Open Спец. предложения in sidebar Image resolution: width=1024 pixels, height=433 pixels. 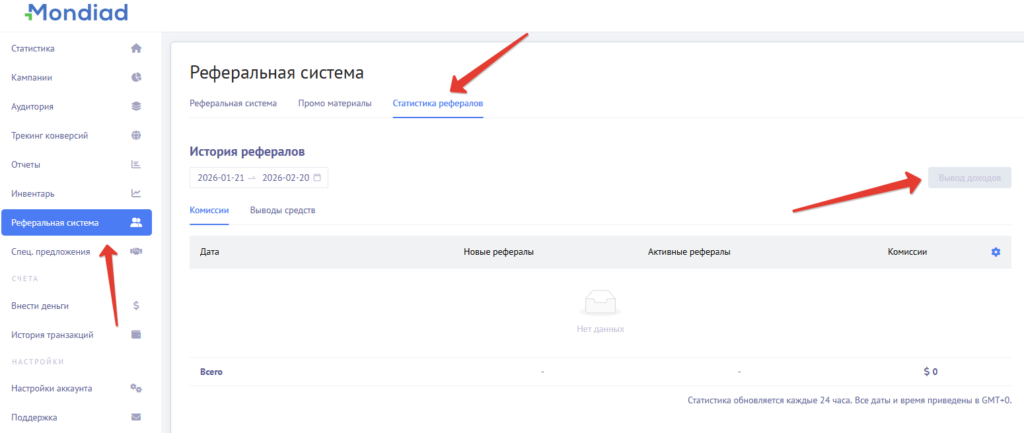[64, 251]
